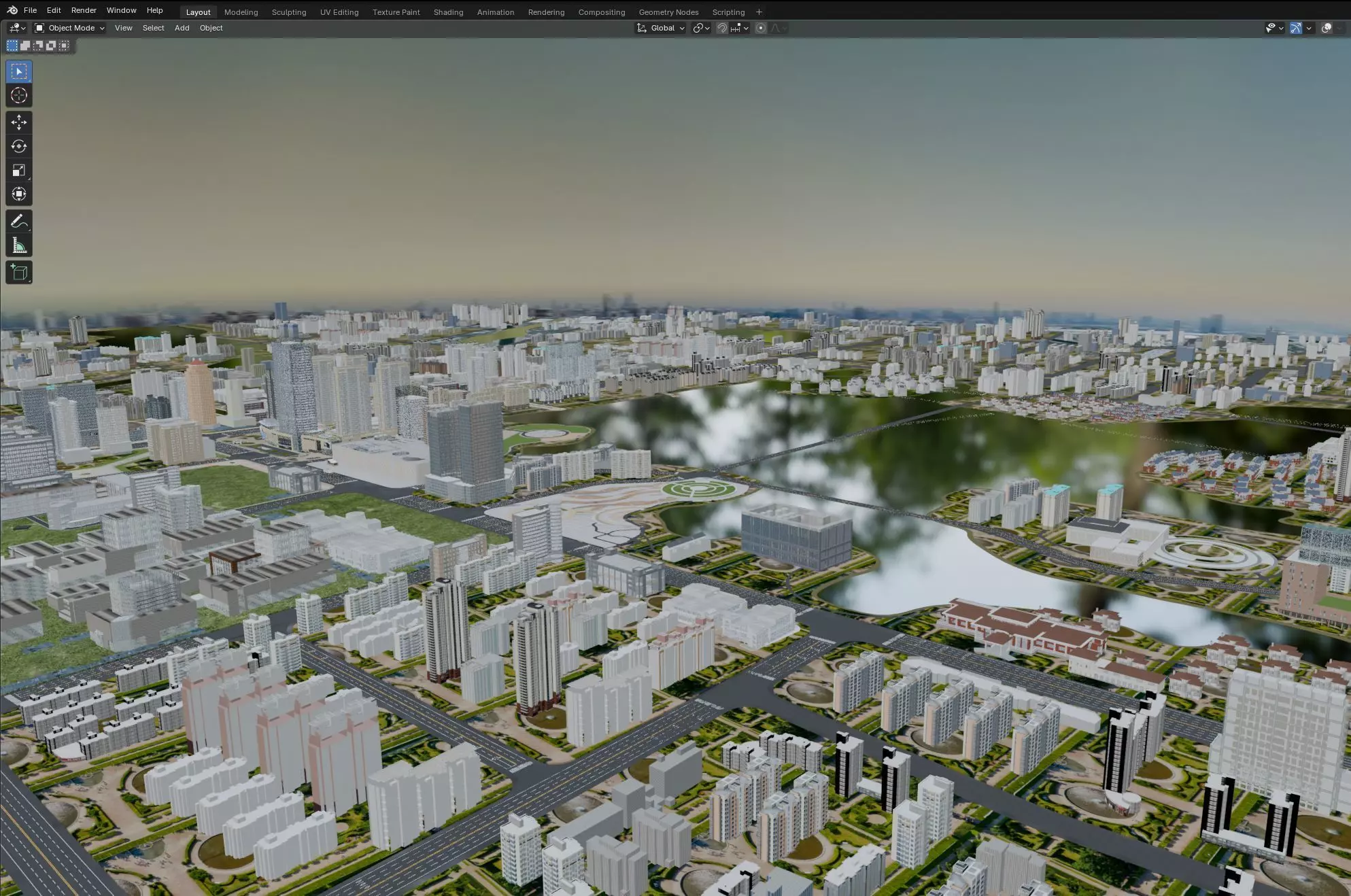The height and width of the screenshot is (896, 1351).
Task: Switch to the Compositing workspace tab
Action: (x=601, y=12)
